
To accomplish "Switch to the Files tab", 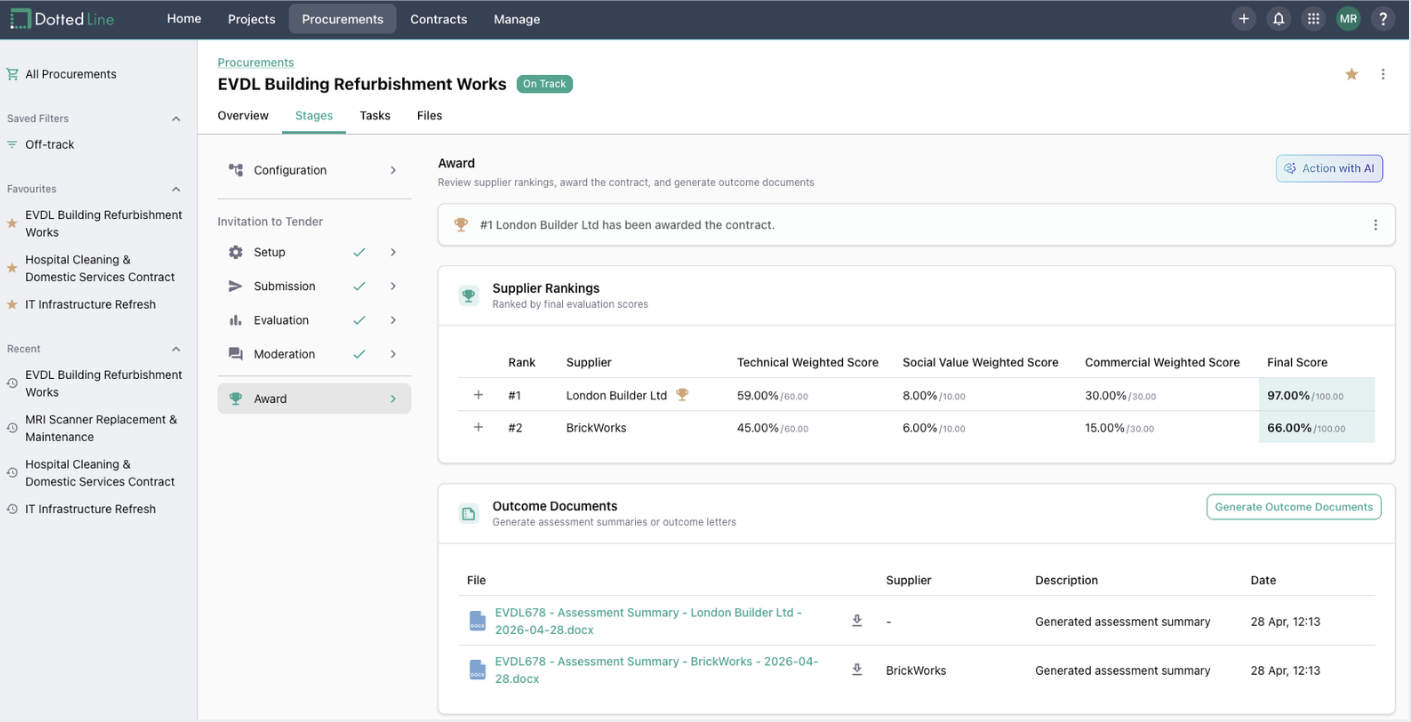I will 430,116.
